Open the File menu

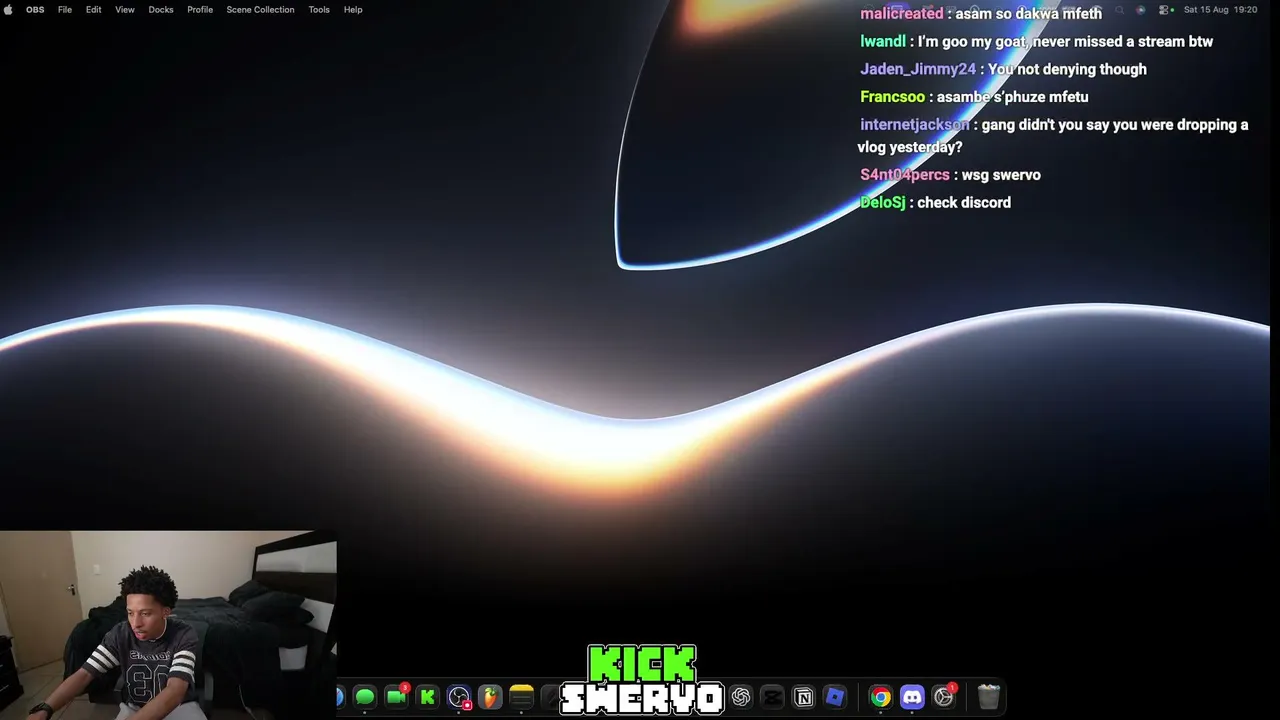(x=65, y=9)
